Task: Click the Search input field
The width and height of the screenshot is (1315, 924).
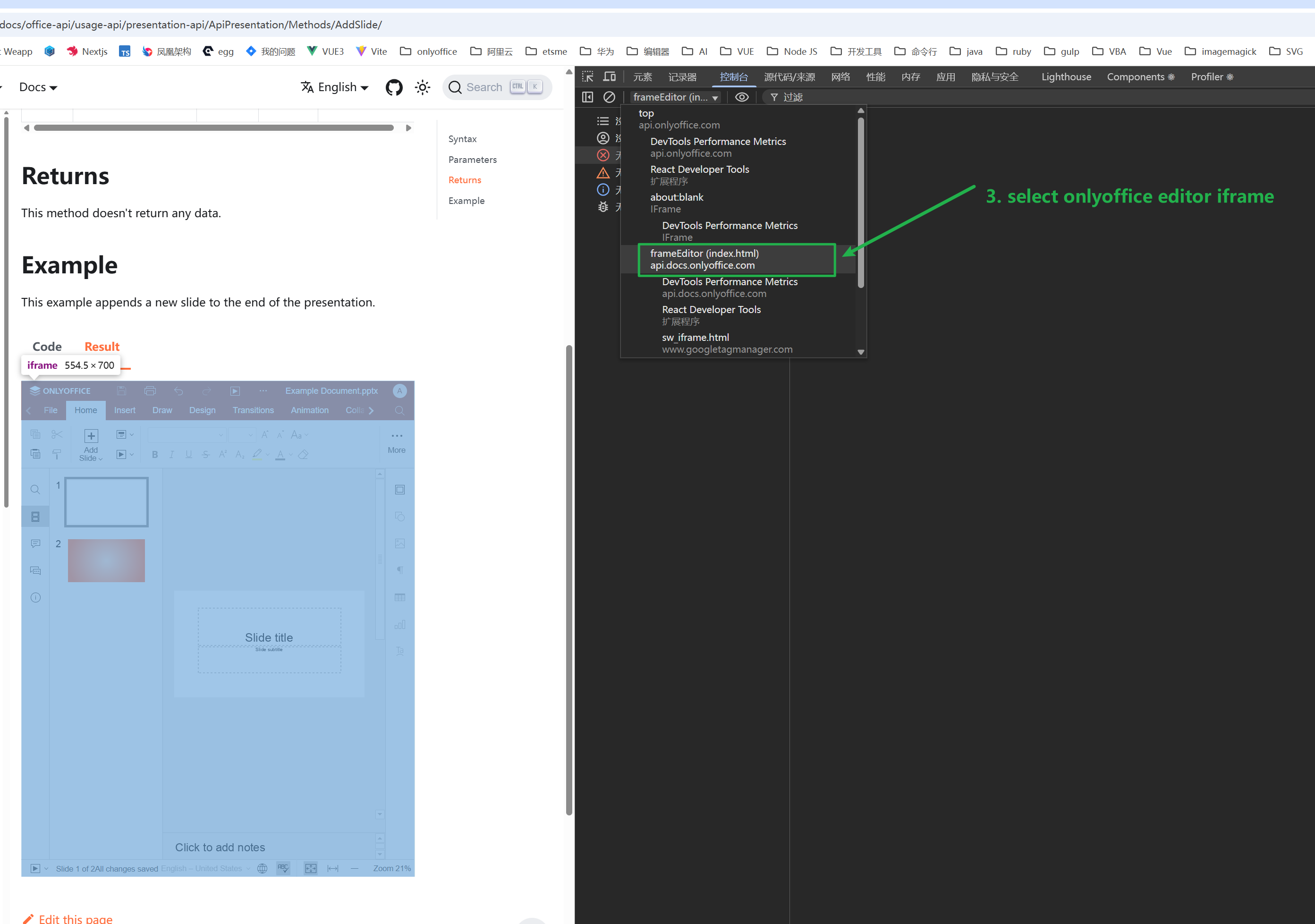Action: pyautogui.click(x=497, y=87)
